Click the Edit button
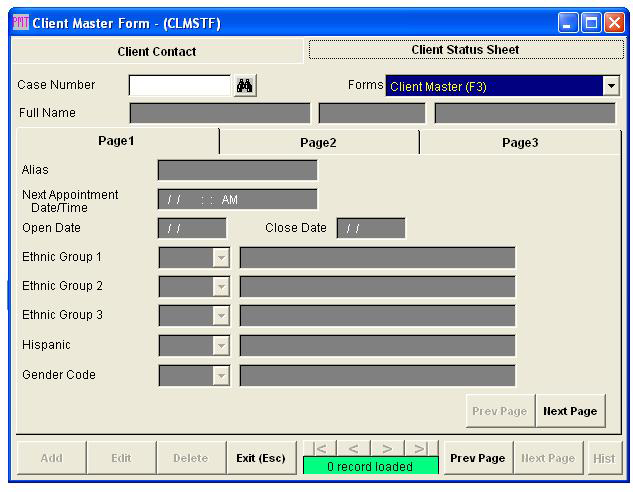Image resolution: width=633 pixels, height=492 pixels. point(121,458)
